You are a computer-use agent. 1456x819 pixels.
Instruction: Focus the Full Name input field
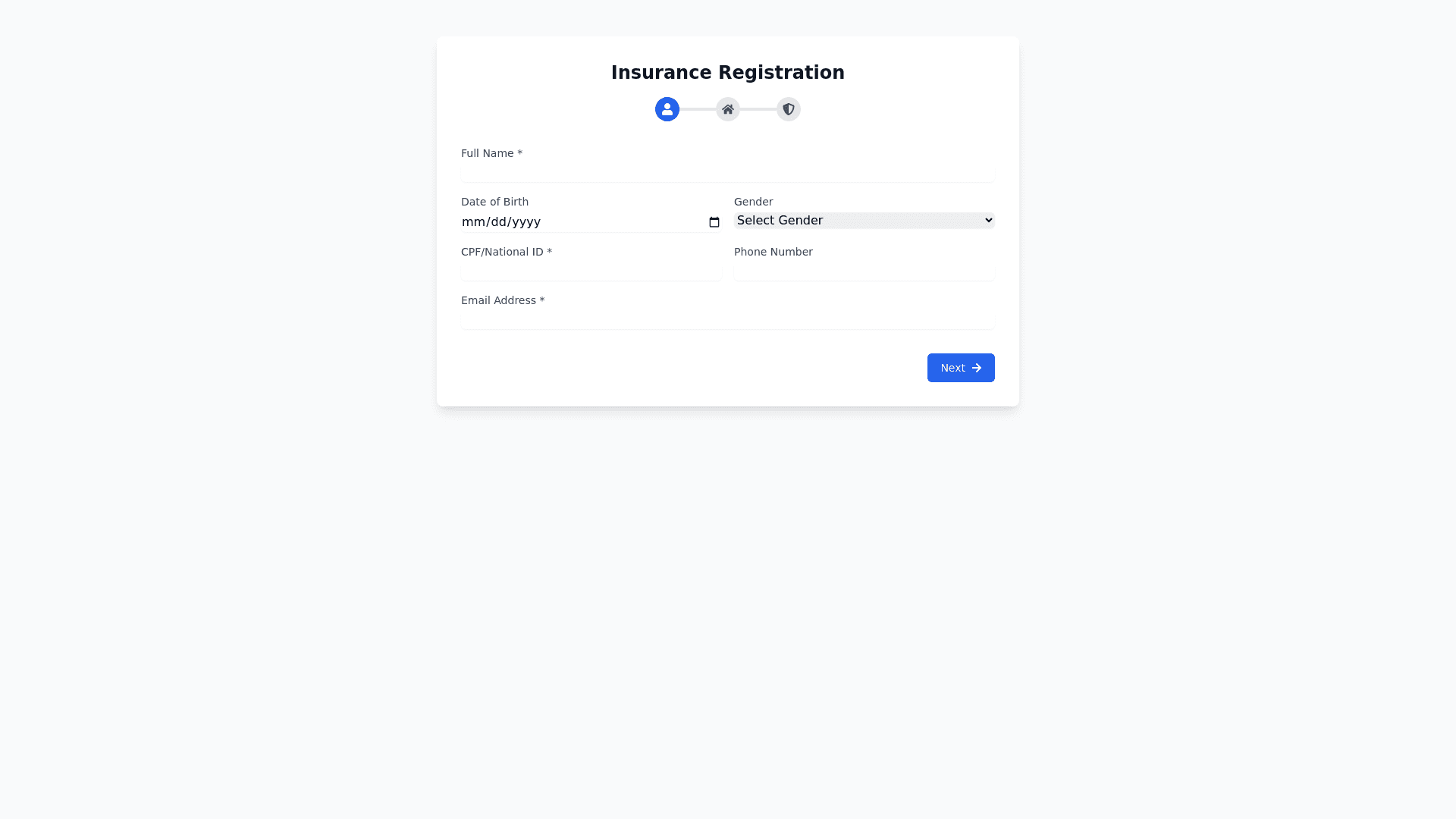point(727,172)
